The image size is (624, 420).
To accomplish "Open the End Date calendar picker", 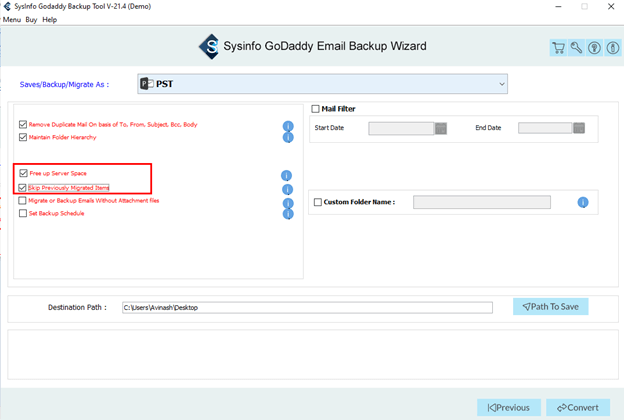I will pos(579,128).
